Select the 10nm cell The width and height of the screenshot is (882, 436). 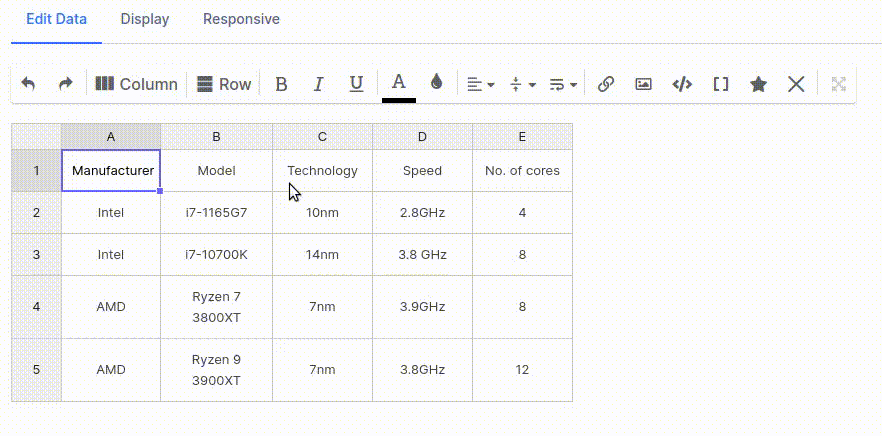click(322, 213)
